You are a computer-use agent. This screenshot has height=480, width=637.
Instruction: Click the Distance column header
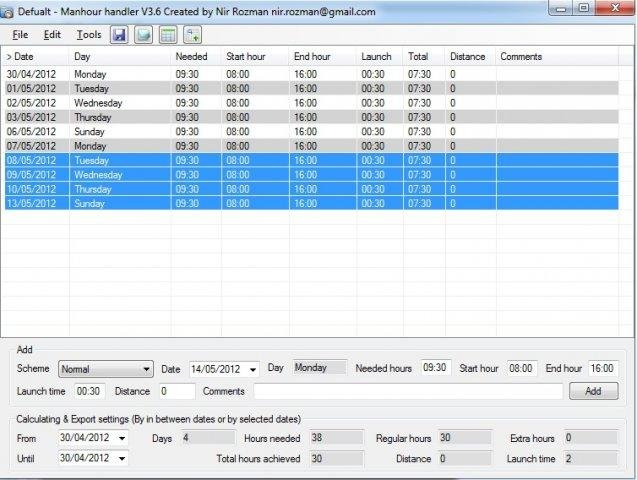point(470,56)
